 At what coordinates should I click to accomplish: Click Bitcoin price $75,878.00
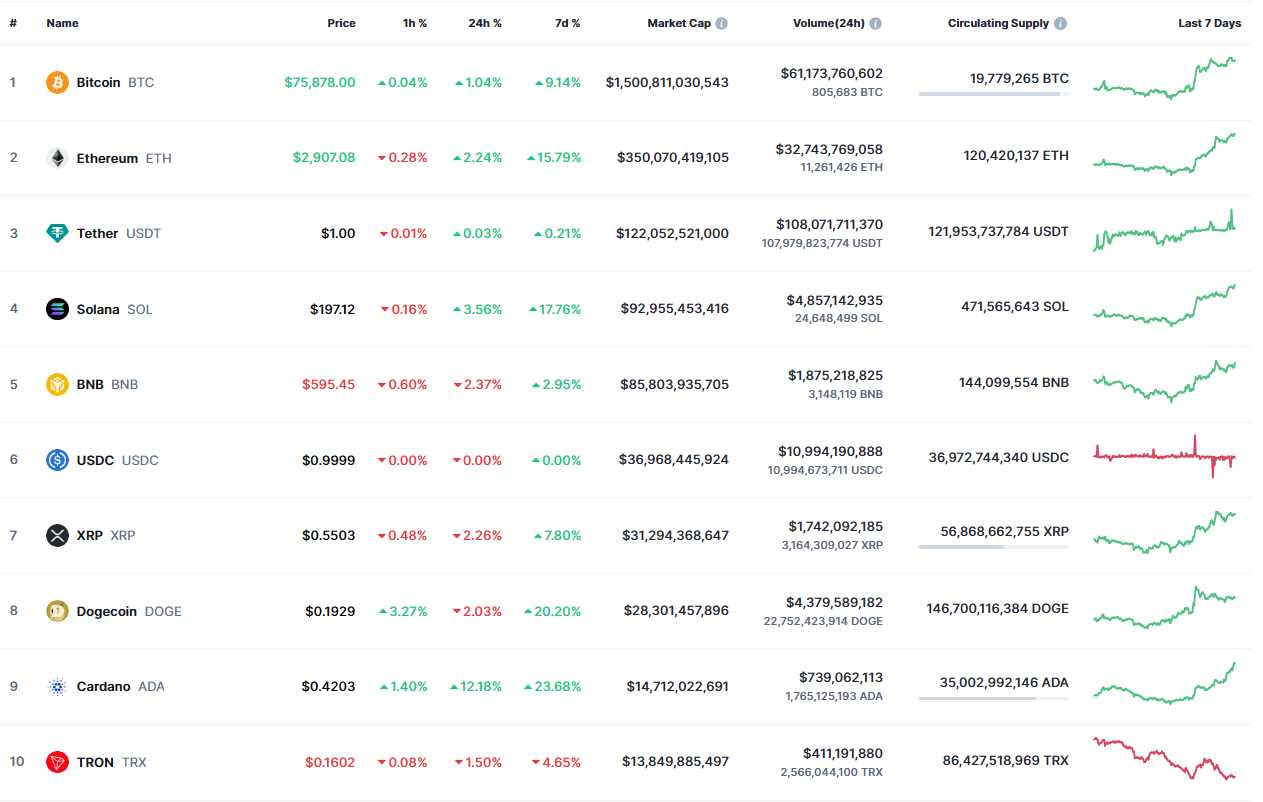(x=319, y=82)
